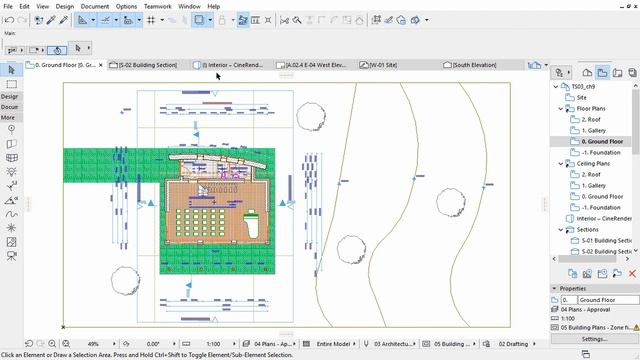Screen dimensions: 640x360
Task: Click the scissors Trim icon
Action: click(284, 20)
